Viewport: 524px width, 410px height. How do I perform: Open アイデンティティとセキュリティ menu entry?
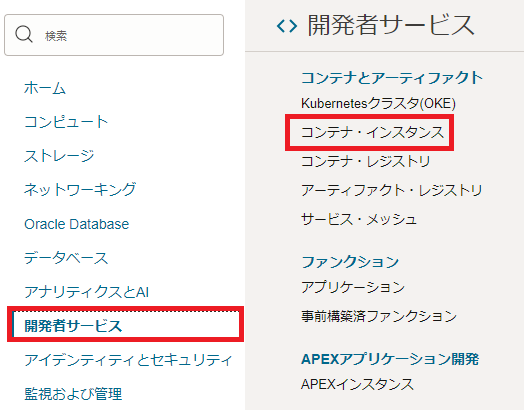[128, 360]
